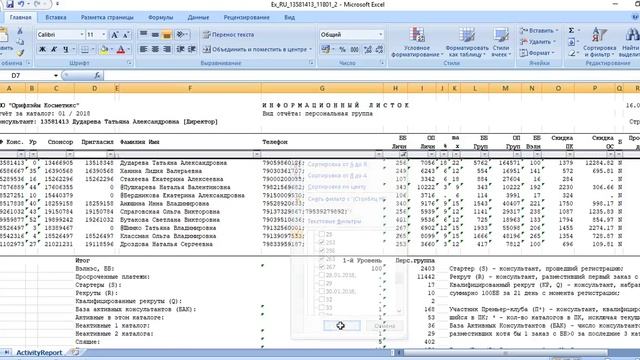Viewport: 640px width, 360px height.
Task: Save the workbook from quick access toolbar
Action: (9, 4)
